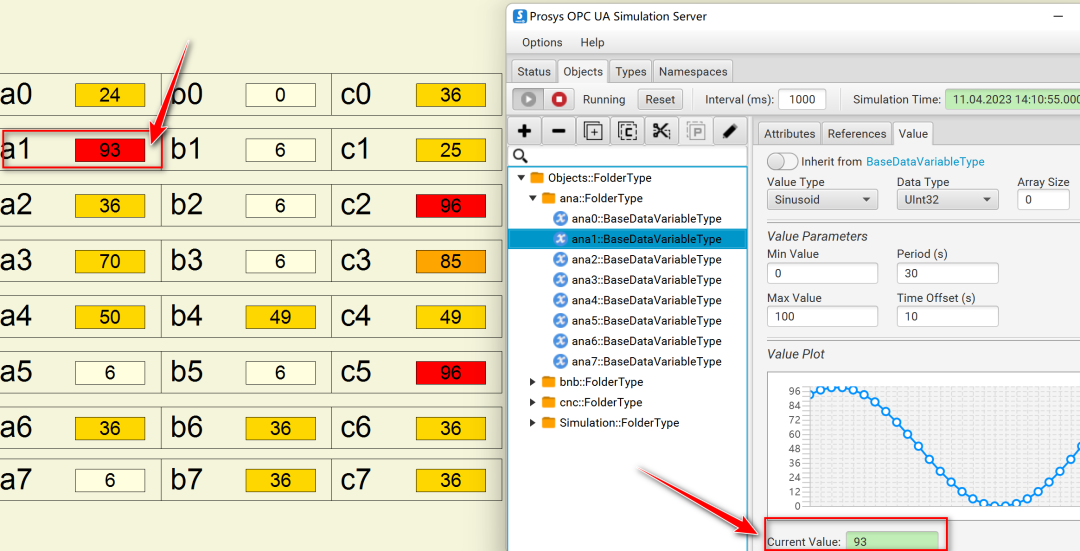Click the Min Value field

pyautogui.click(x=822, y=273)
